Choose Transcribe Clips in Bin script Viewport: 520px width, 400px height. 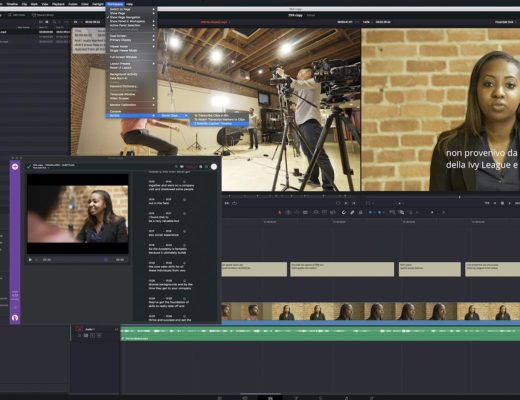click(x=220, y=115)
